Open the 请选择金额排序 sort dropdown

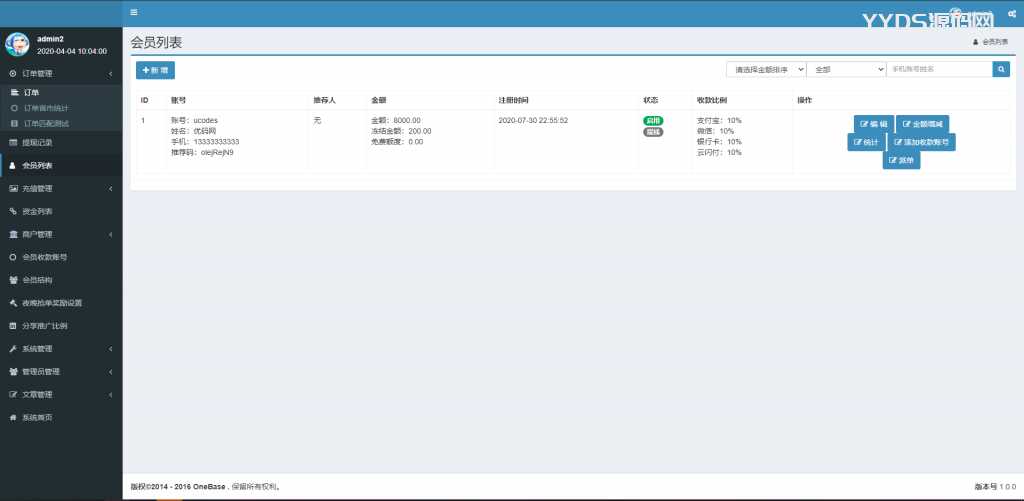click(x=766, y=69)
